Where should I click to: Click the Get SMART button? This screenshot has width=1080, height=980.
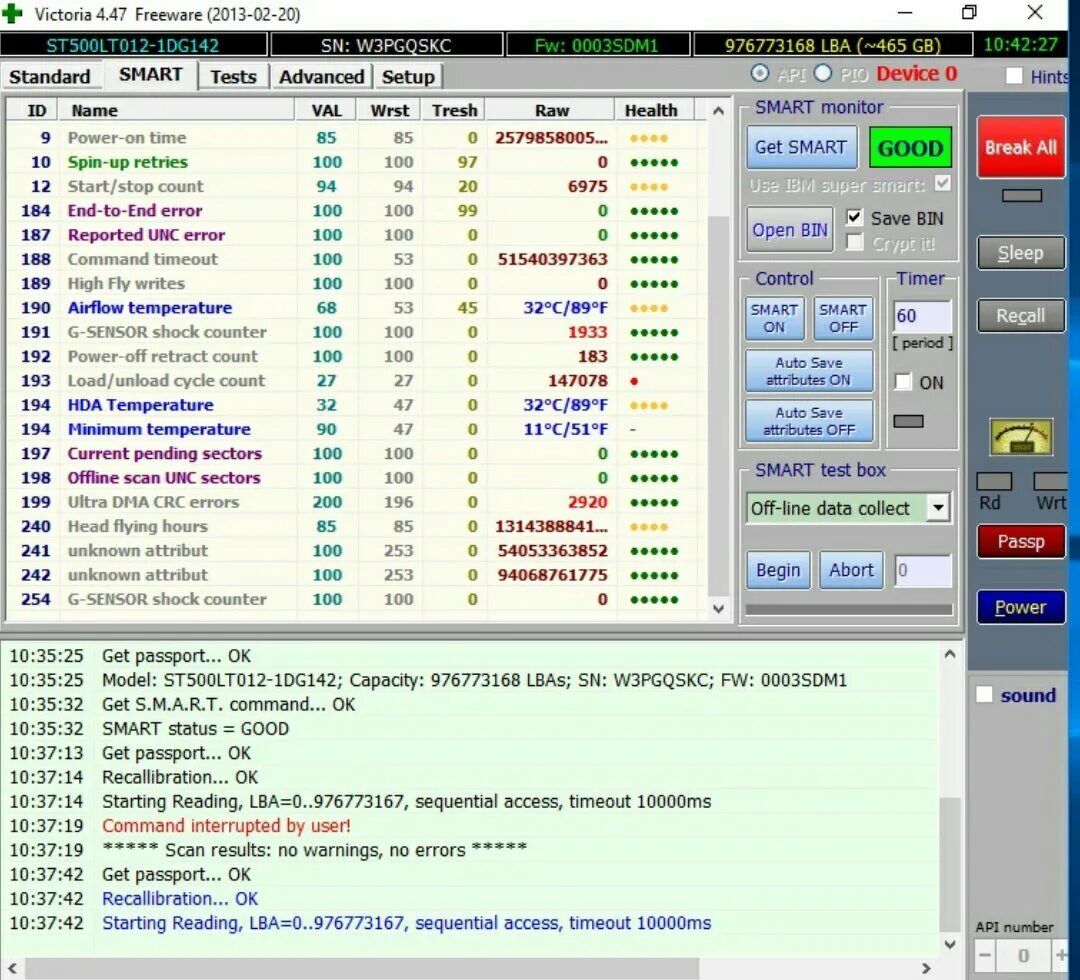(802, 147)
